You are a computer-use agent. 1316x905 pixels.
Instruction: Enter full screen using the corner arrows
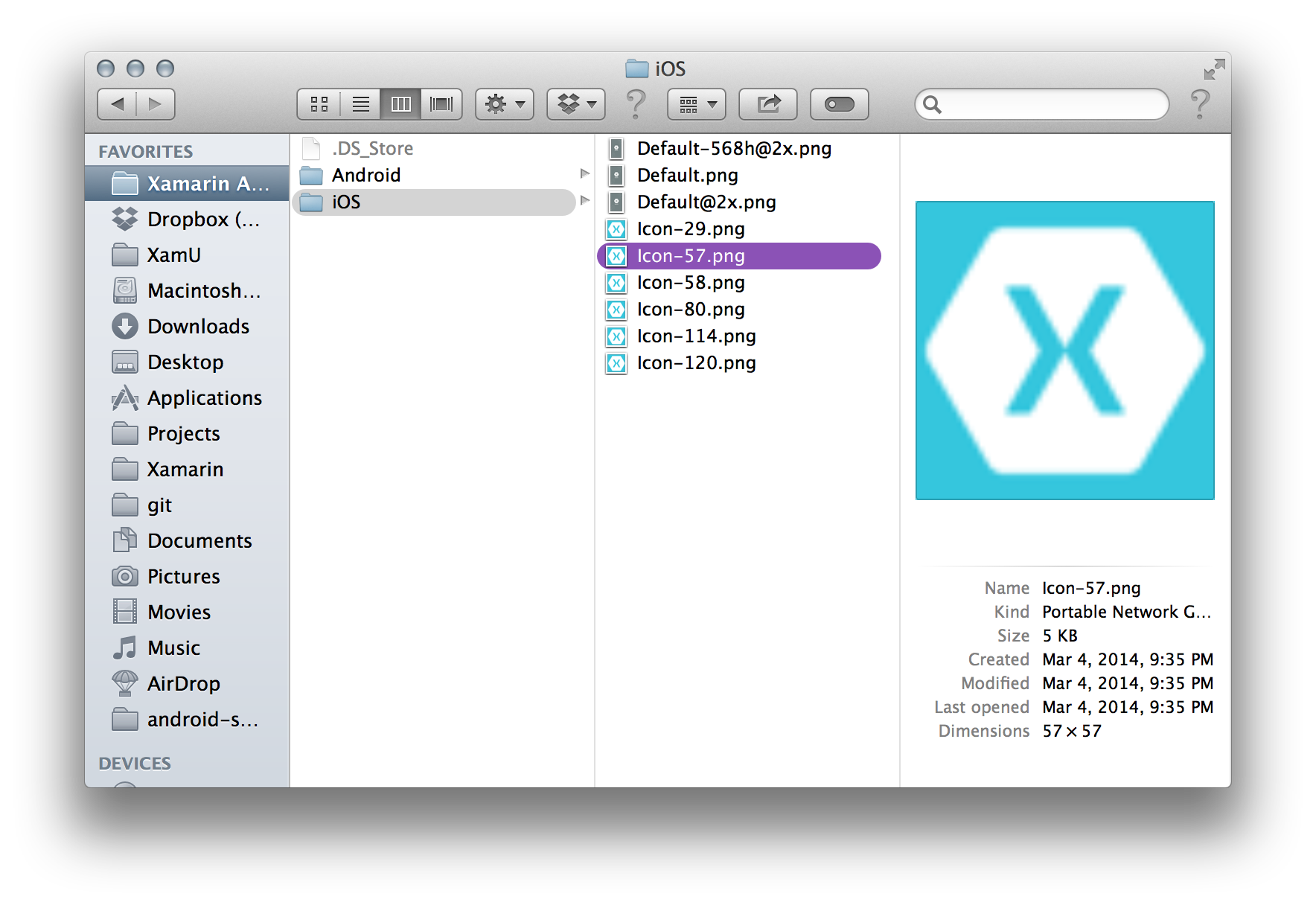pyautogui.click(x=1214, y=69)
